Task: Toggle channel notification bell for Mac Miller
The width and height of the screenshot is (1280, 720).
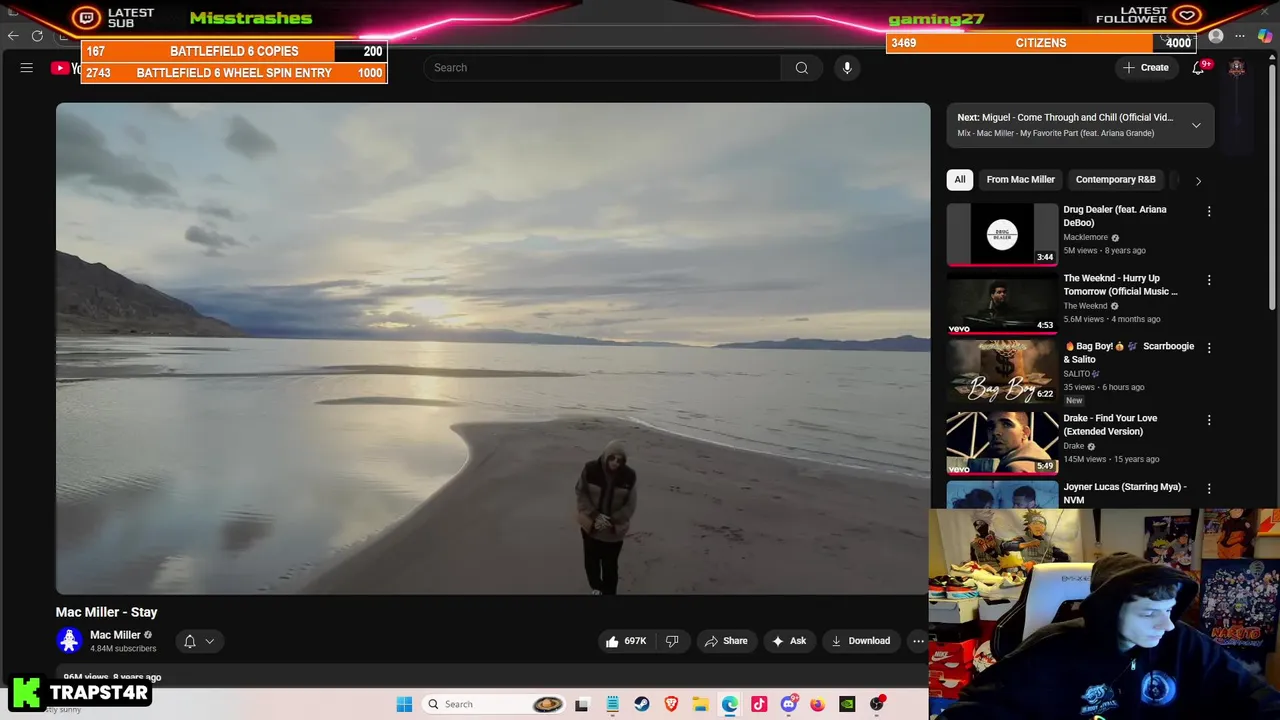Action: (x=190, y=641)
